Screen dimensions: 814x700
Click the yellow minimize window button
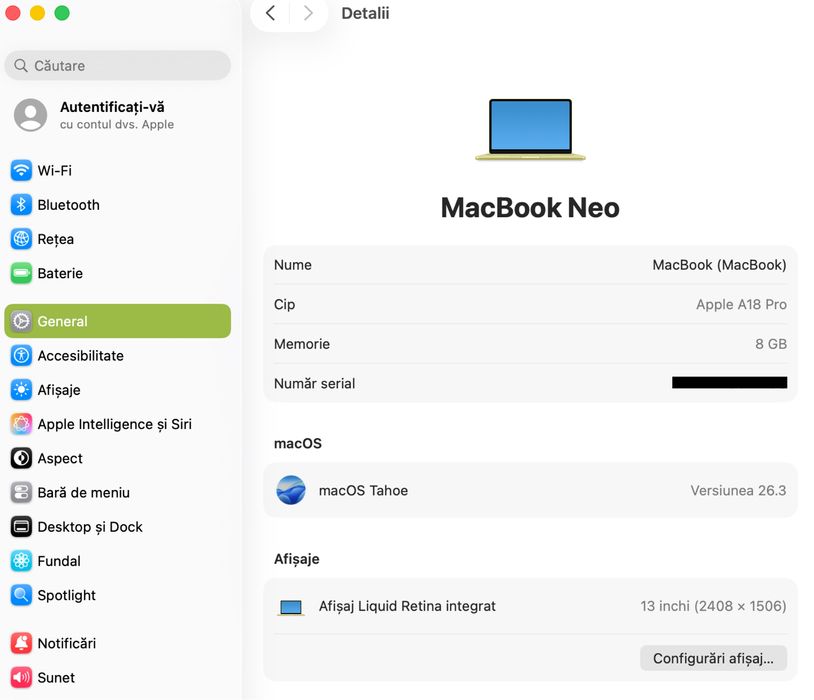[37, 13]
